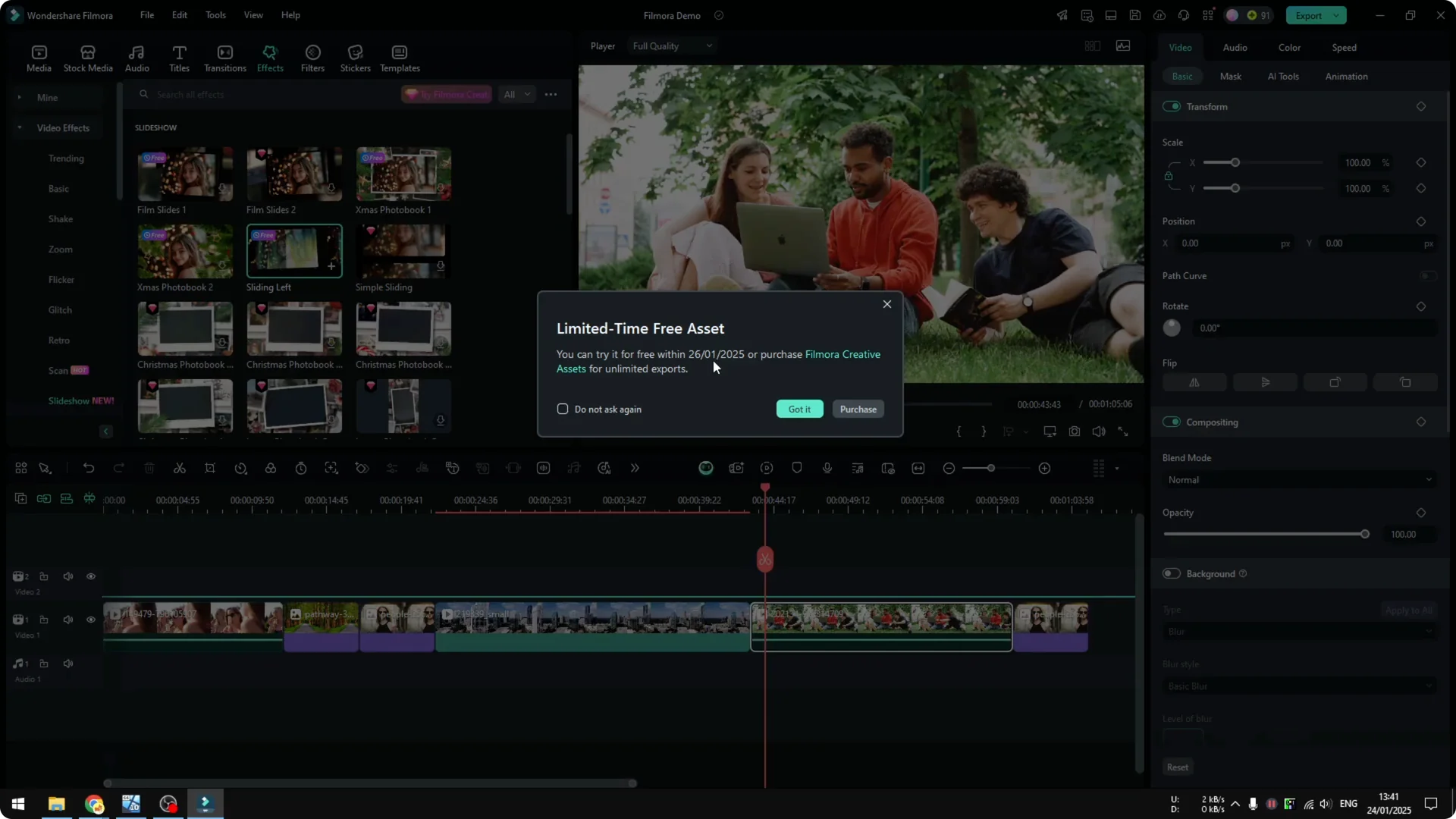Image resolution: width=1456 pixels, height=819 pixels.
Task: Open Stock Media library
Action: coord(88,58)
